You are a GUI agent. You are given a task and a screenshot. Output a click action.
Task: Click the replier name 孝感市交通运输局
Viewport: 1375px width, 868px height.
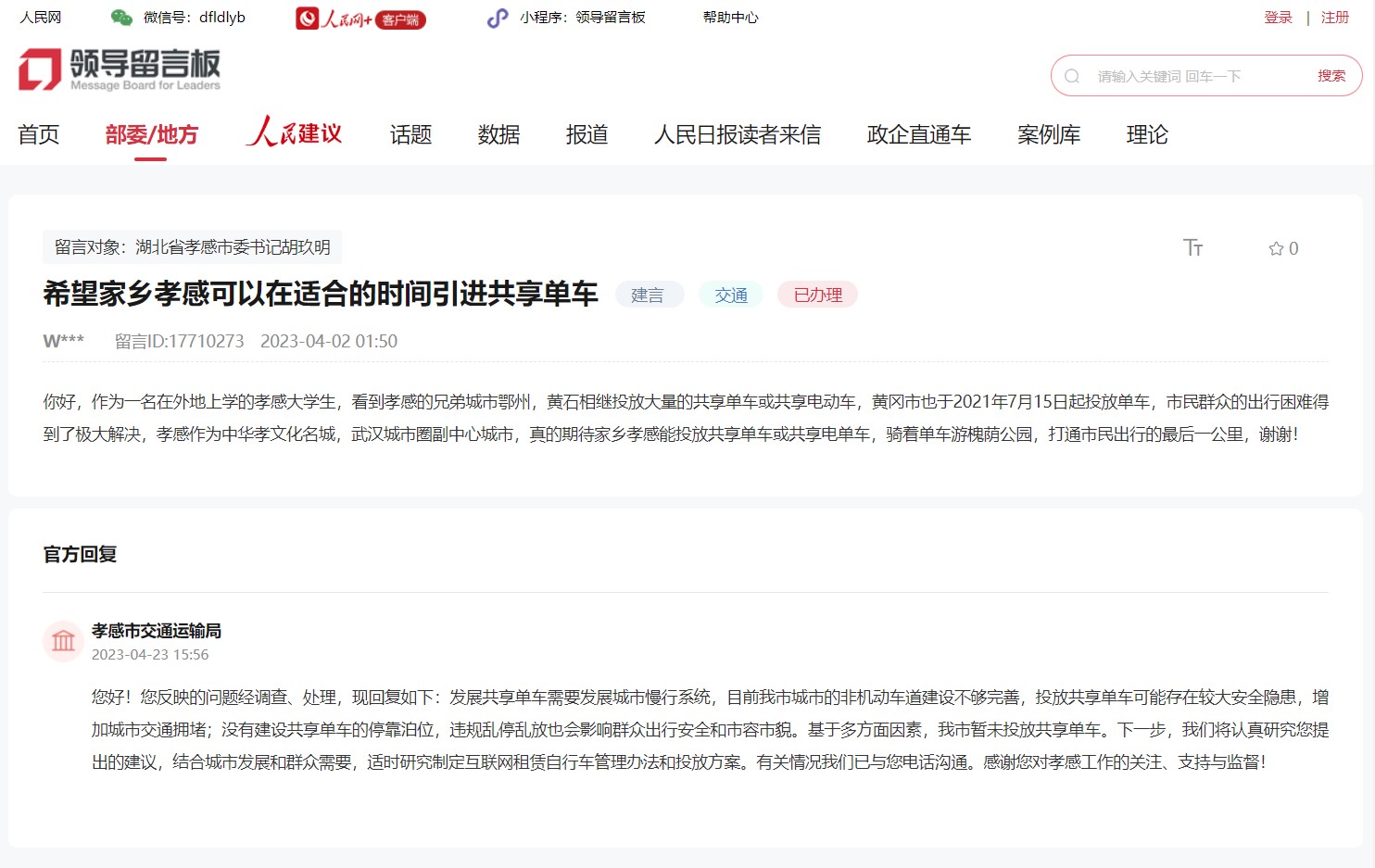click(156, 631)
